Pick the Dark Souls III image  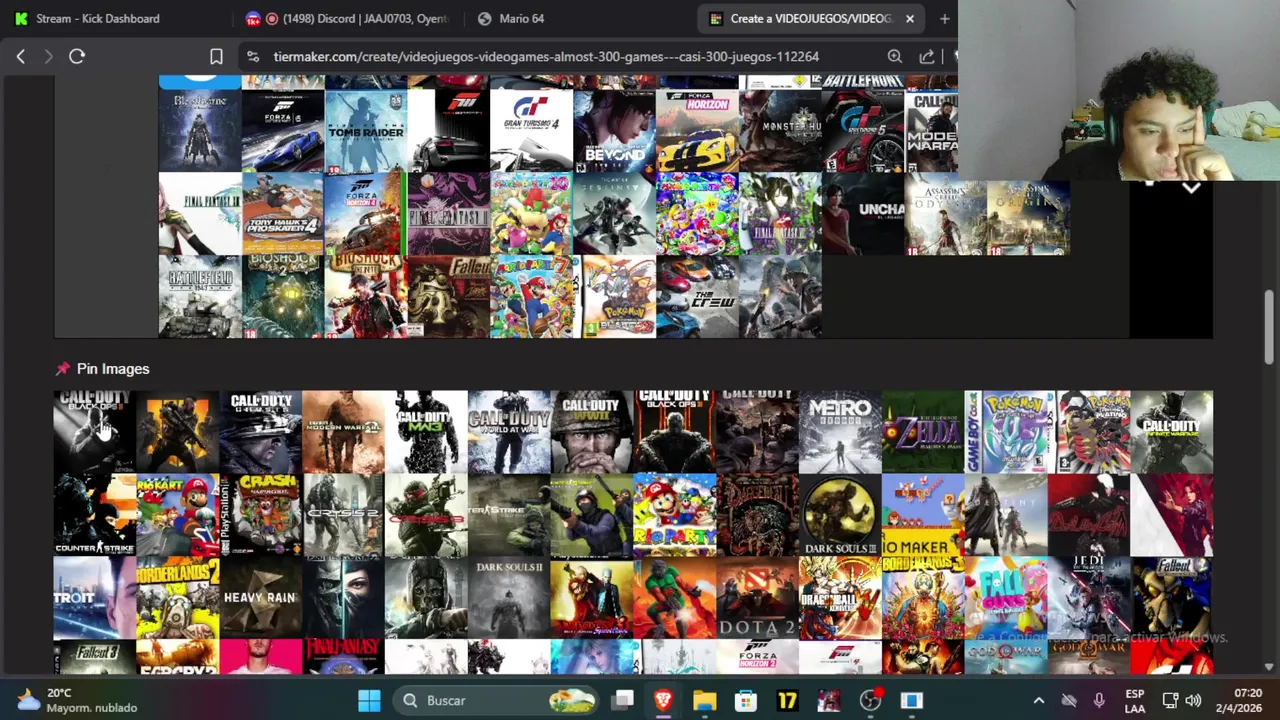tap(840, 515)
